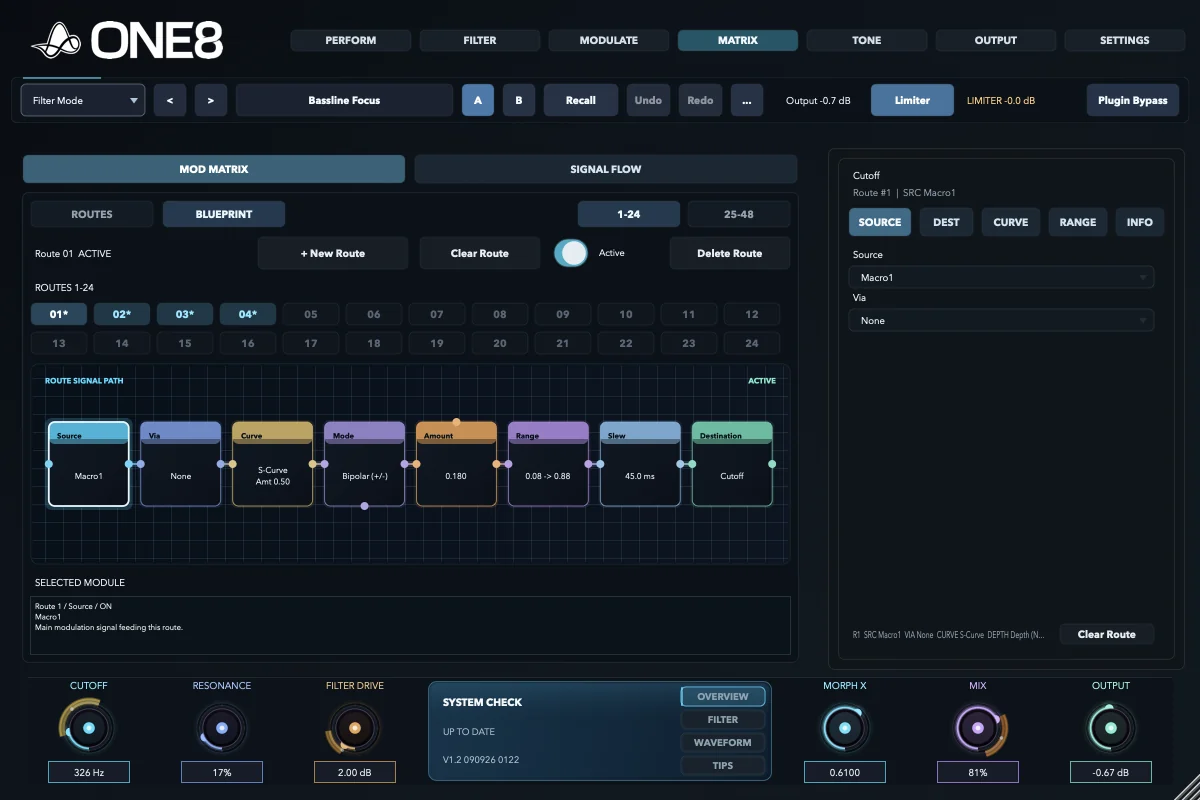This screenshot has height=800, width=1200.
Task: Select the Source module in signal path
Action: [89, 464]
